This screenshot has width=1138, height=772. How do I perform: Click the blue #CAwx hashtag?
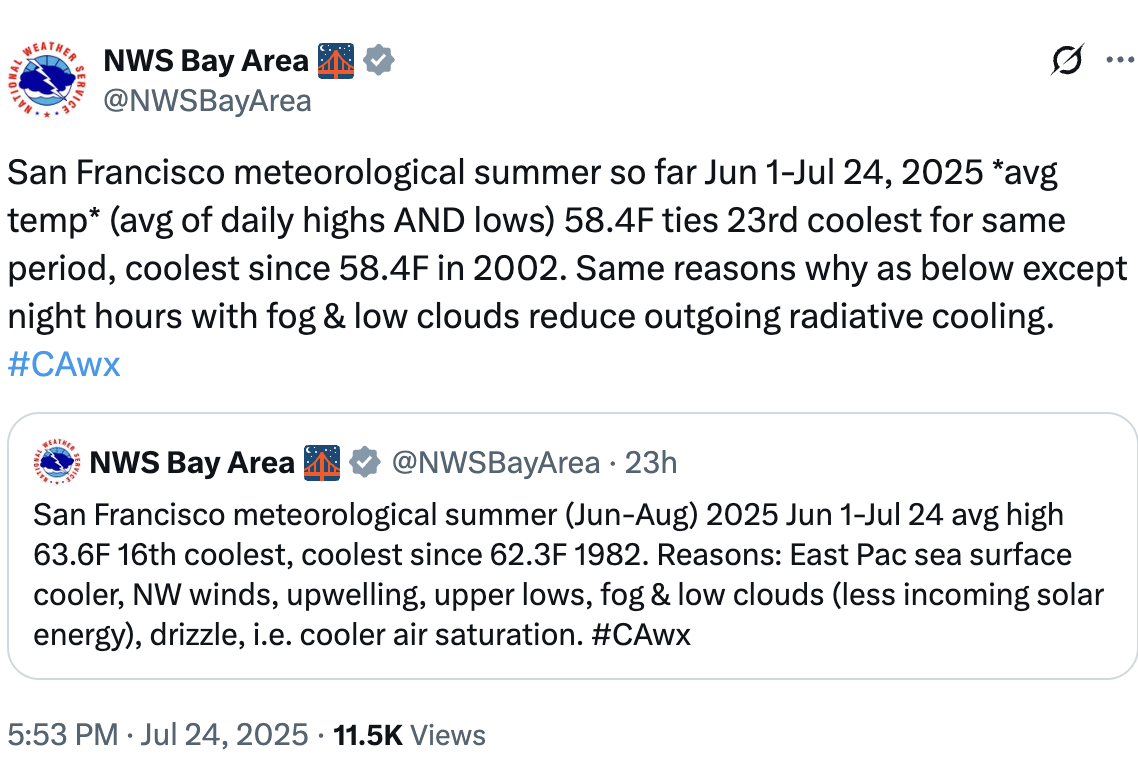[64, 364]
